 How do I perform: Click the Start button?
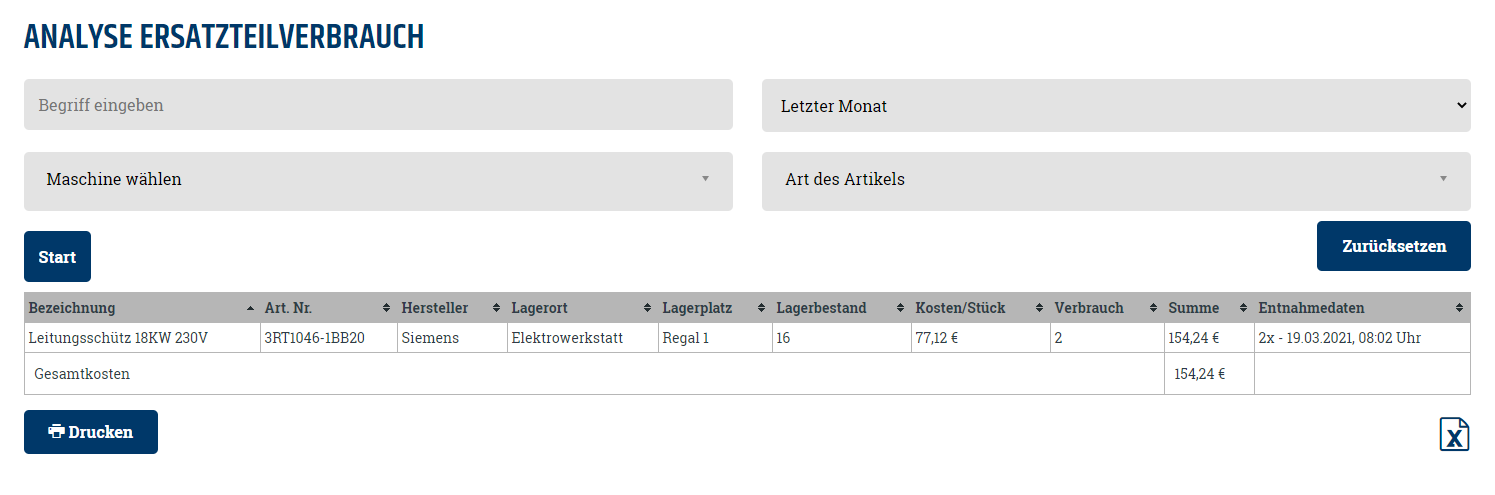pos(57,257)
